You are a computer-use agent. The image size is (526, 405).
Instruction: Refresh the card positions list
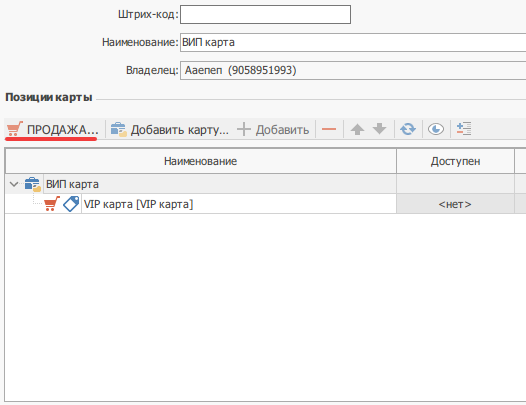point(408,129)
